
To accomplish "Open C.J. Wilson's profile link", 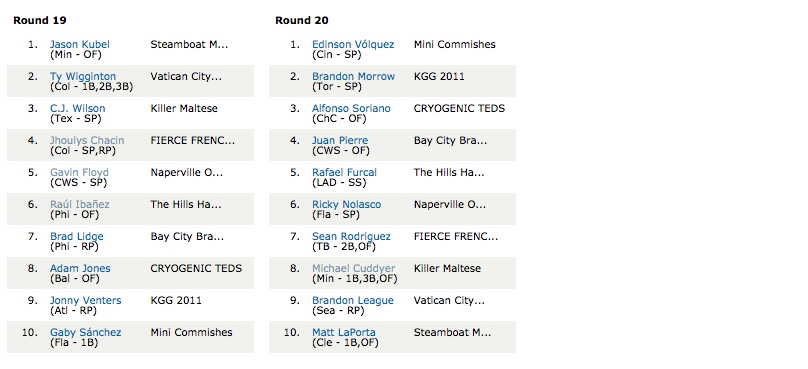I will point(77,108).
